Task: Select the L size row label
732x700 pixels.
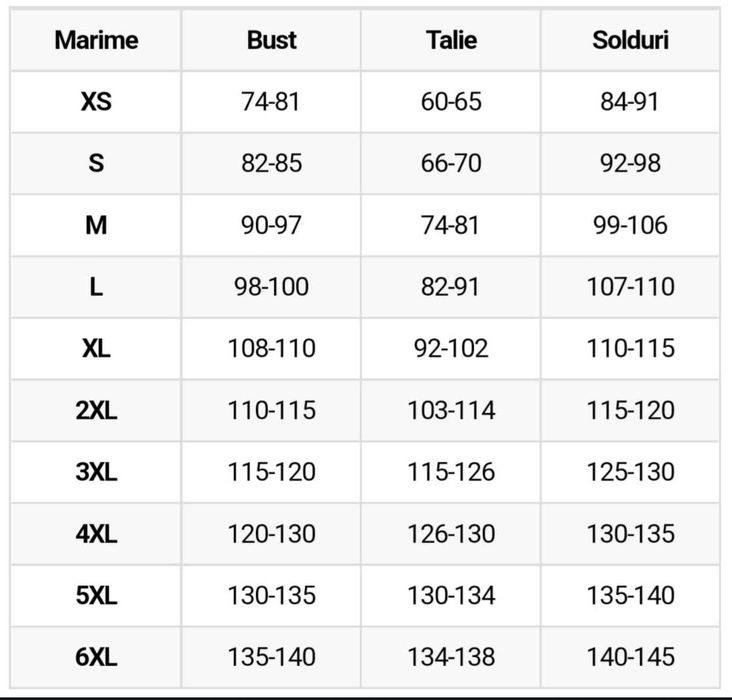Action: 96,287
